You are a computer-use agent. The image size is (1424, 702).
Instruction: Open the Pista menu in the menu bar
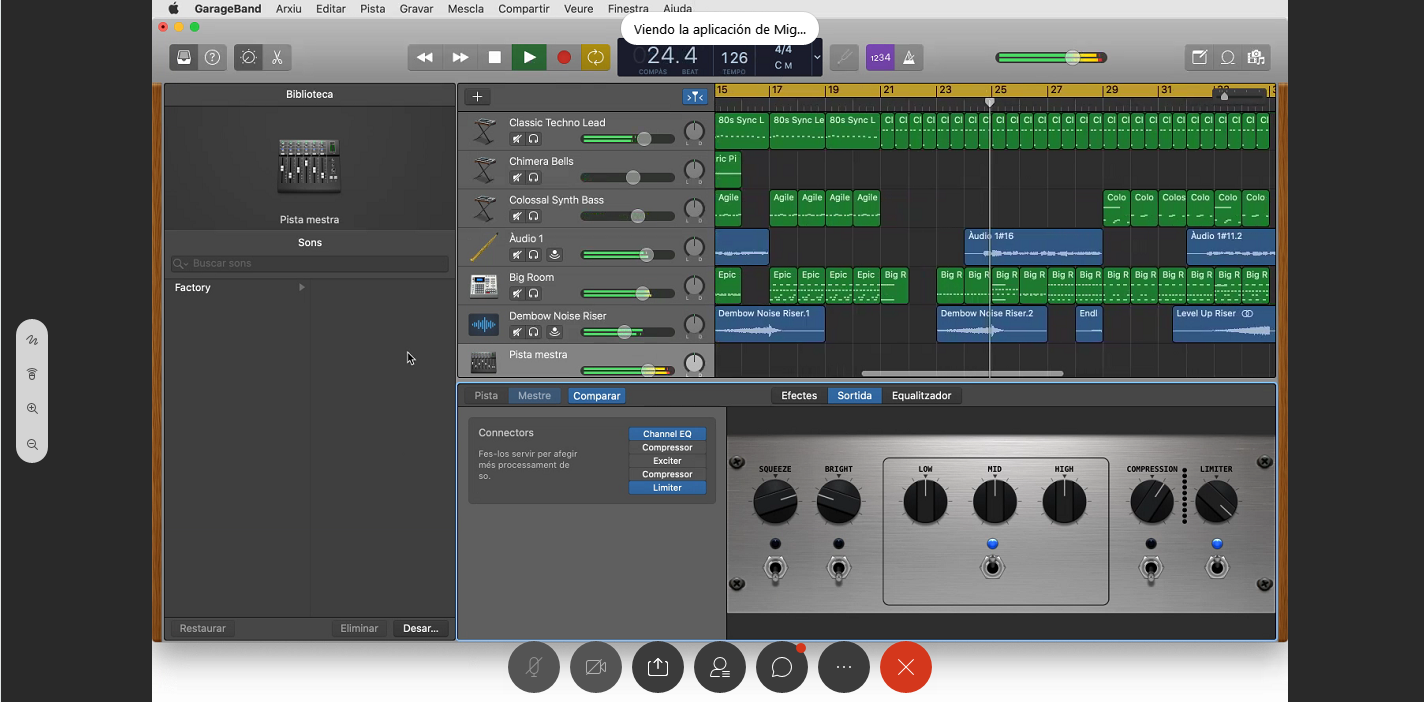click(373, 9)
